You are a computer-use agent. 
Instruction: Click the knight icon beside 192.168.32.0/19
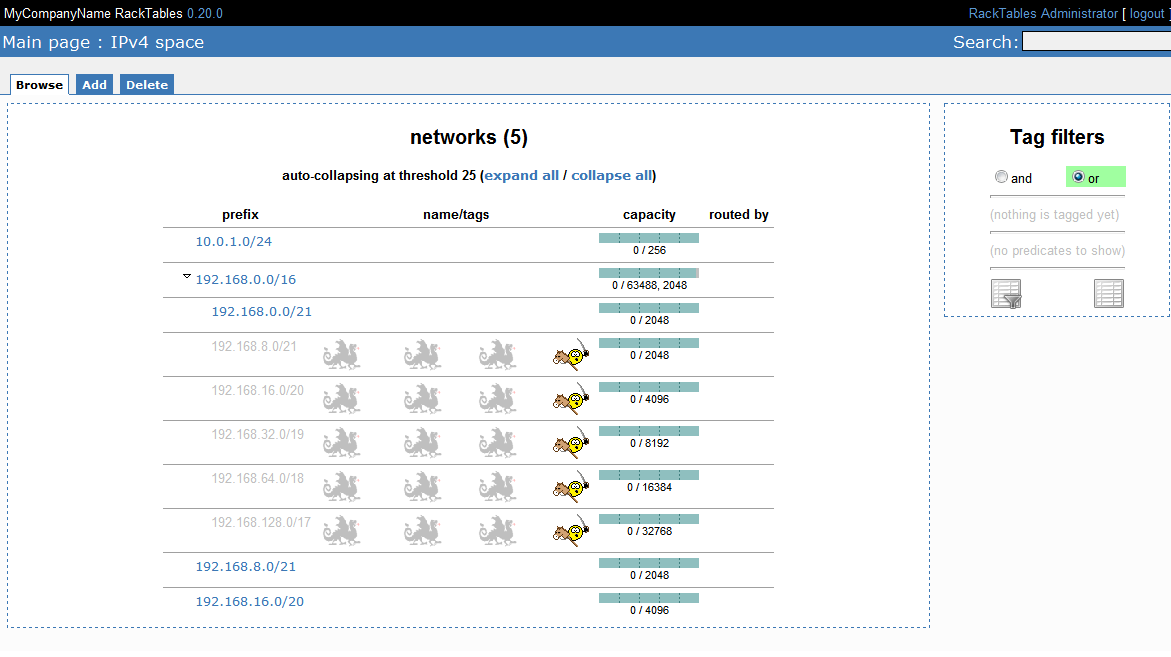tap(571, 442)
